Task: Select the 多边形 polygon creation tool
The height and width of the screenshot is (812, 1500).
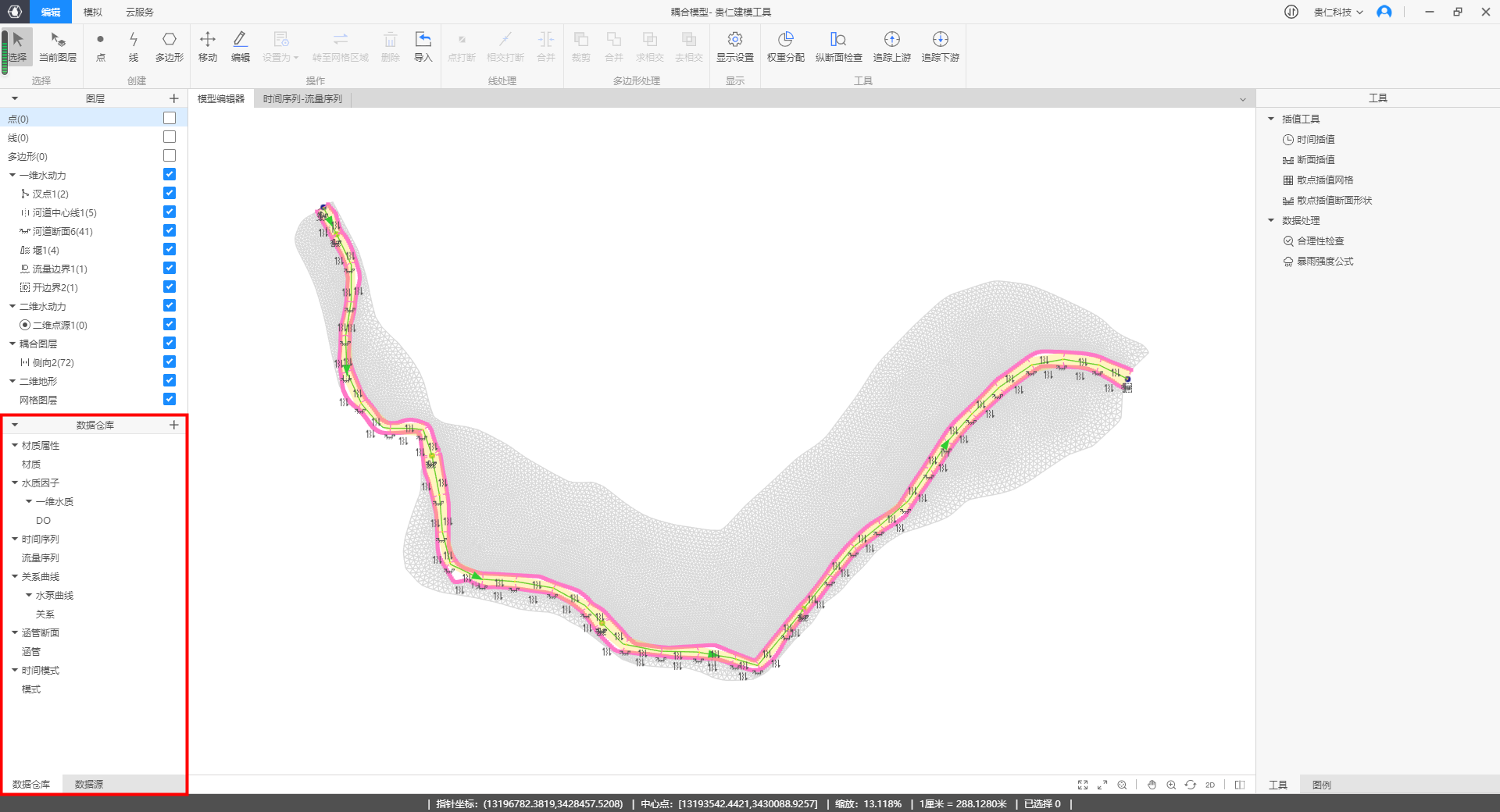Action: (169, 46)
